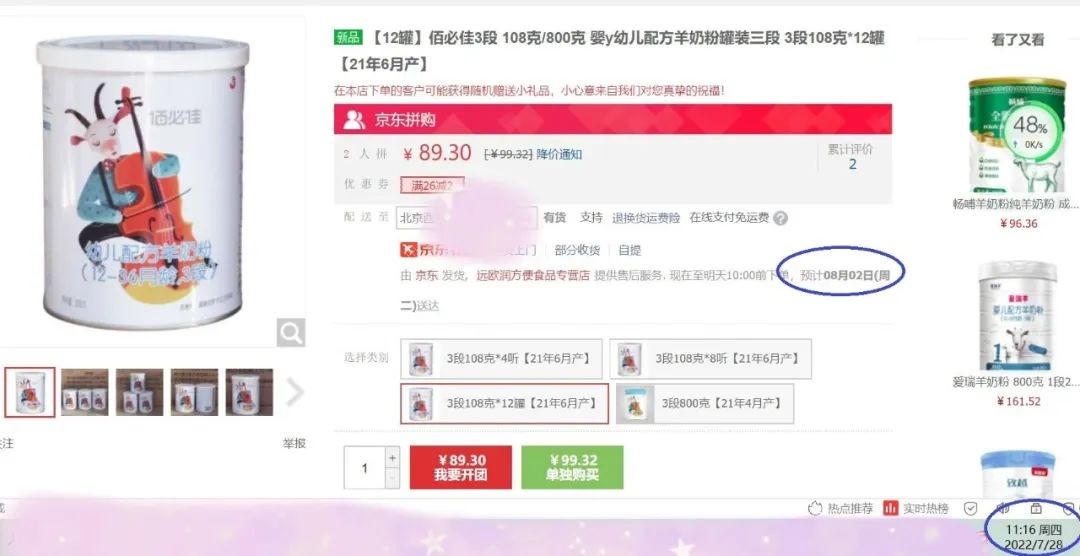Click the help question mark beside 在线支付免运费
The width and height of the screenshot is (1080, 556).
point(780,218)
